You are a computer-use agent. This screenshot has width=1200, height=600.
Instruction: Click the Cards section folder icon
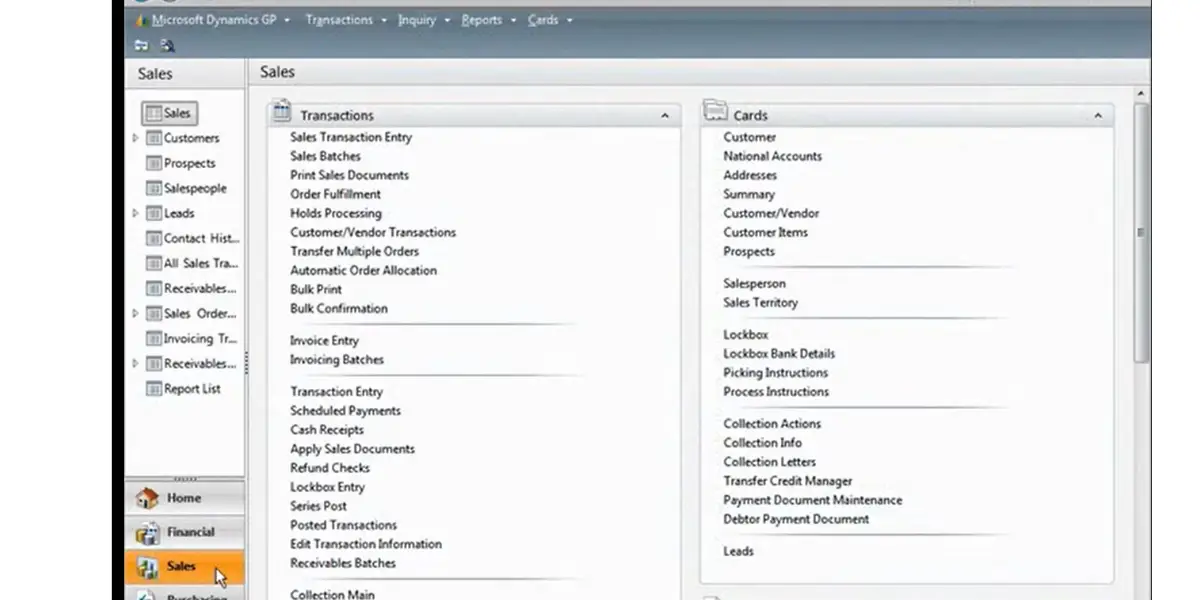tap(715, 111)
